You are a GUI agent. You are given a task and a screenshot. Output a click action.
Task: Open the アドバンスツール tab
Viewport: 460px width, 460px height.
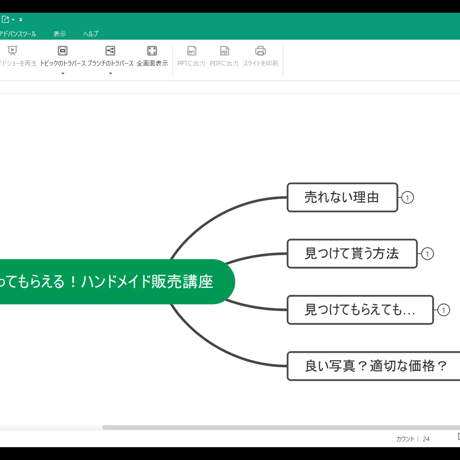tap(18, 34)
